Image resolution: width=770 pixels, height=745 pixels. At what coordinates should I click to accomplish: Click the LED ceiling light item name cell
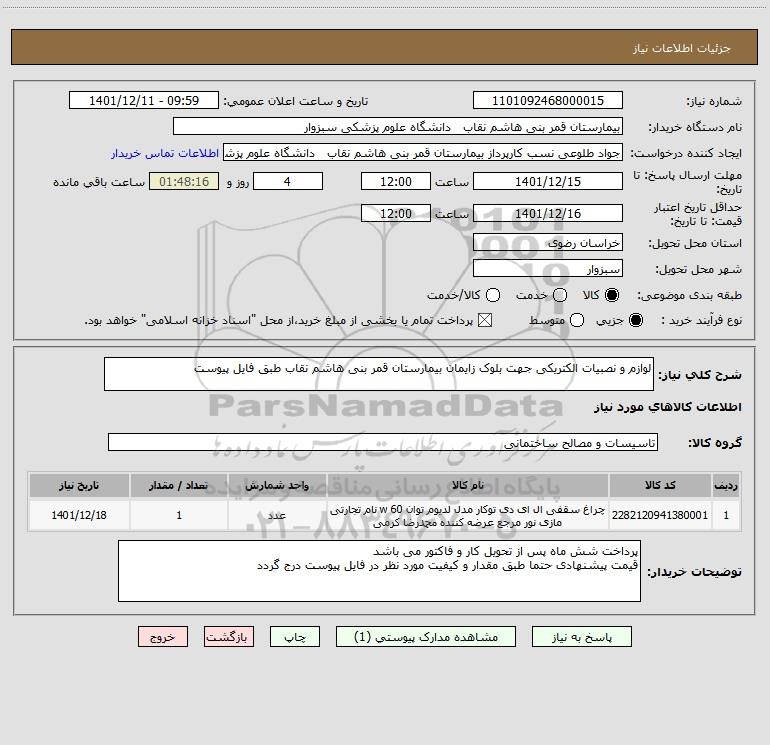pos(468,515)
